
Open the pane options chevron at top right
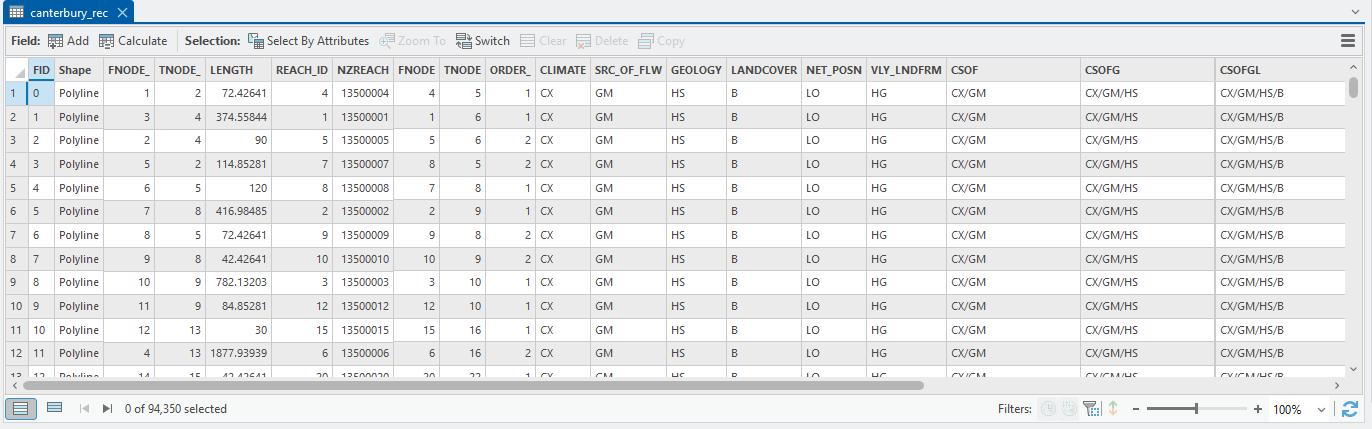1355,12
